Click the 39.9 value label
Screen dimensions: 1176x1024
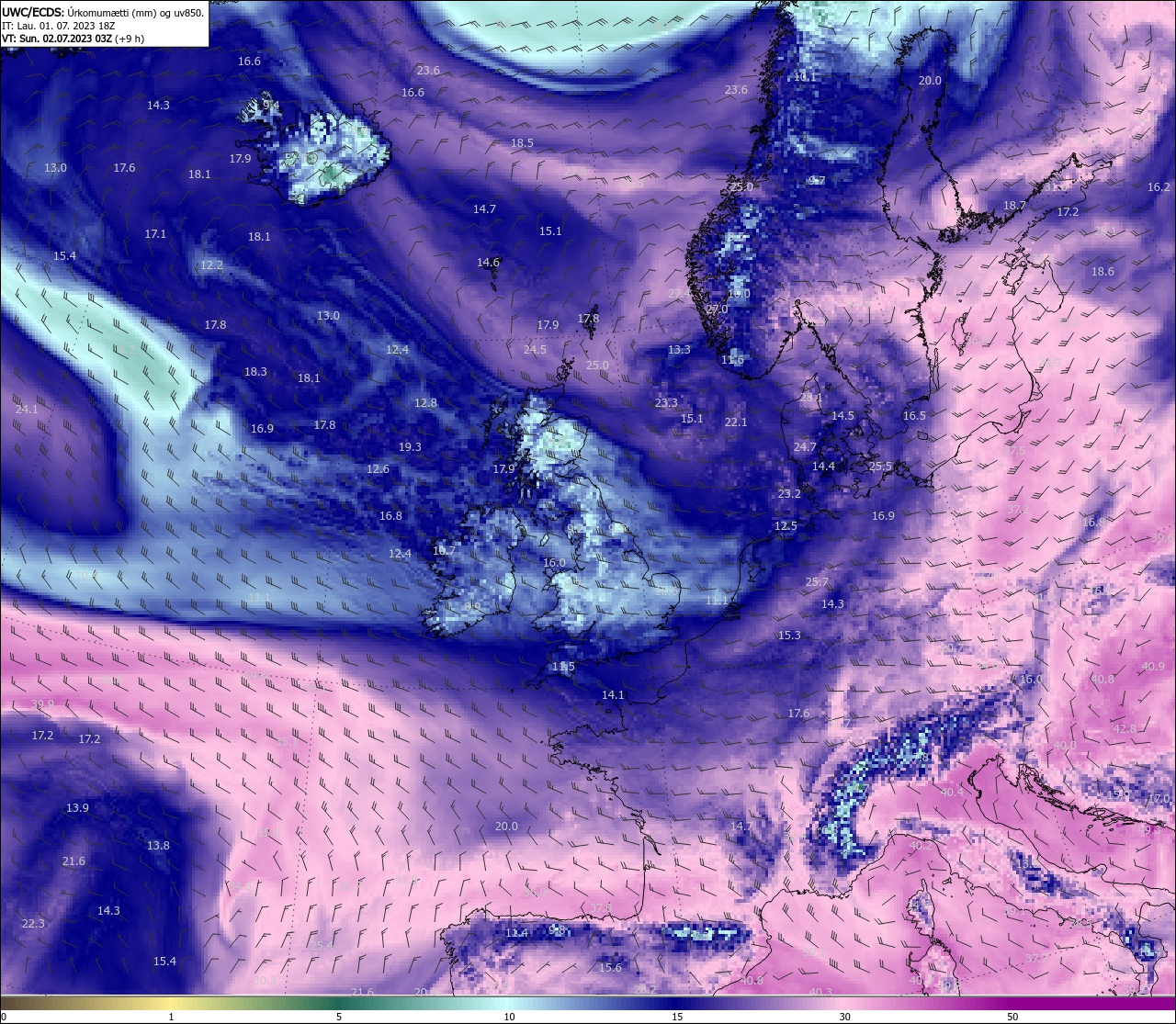tap(42, 704)
